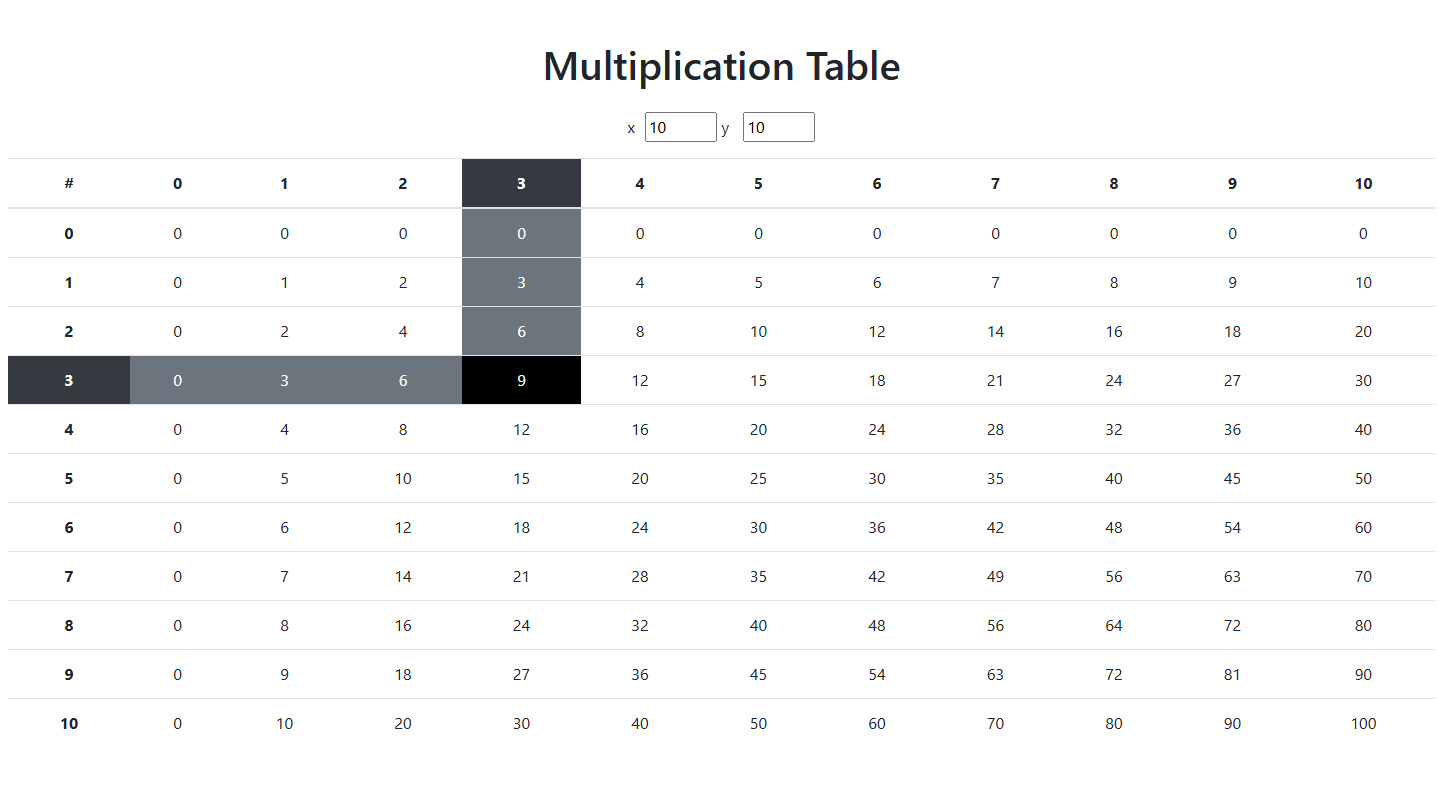Click the column header labeled 0
The image size is (1438, 788).
pos(177,183)
